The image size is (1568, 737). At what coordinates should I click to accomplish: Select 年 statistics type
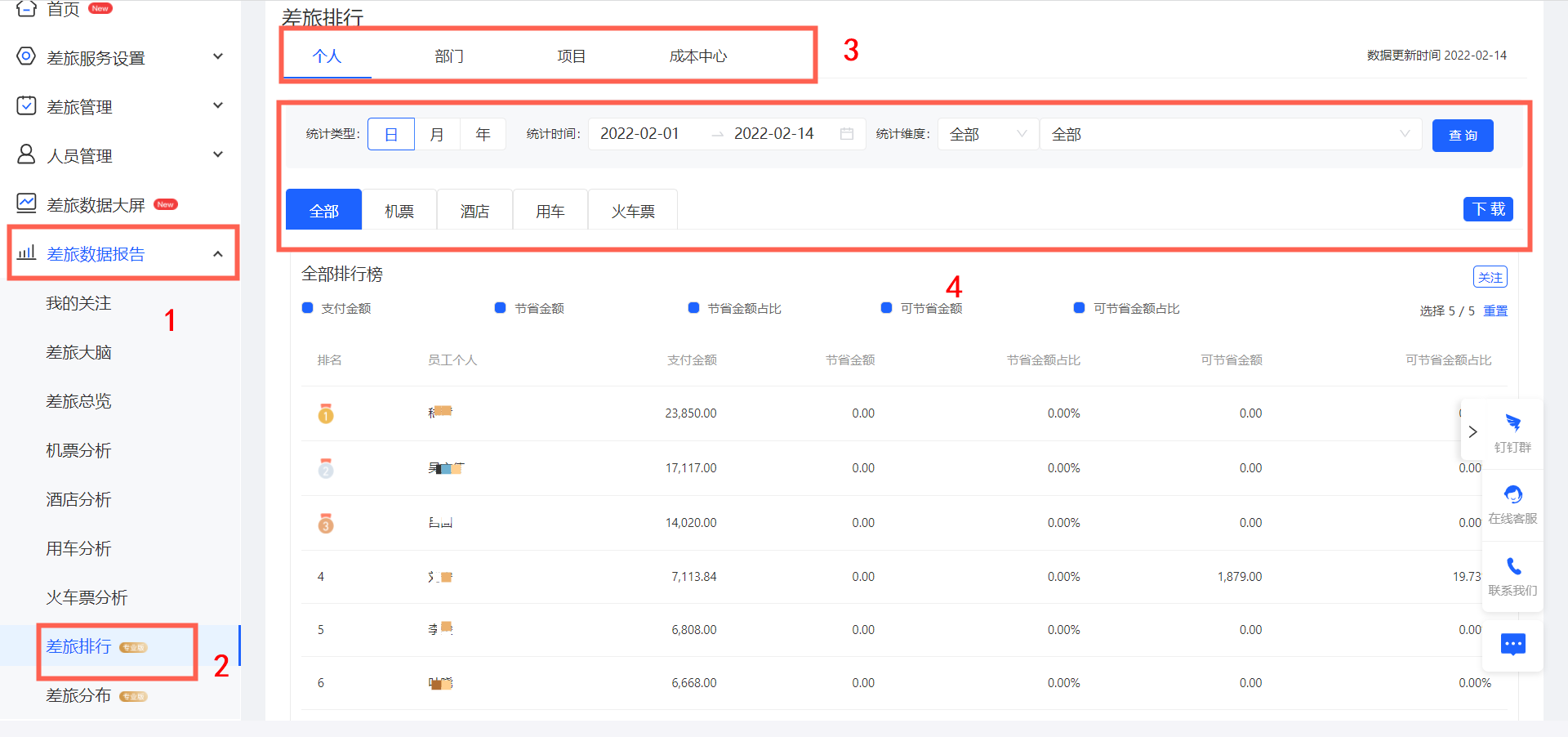pyautogui.click(x=483, y=134)
